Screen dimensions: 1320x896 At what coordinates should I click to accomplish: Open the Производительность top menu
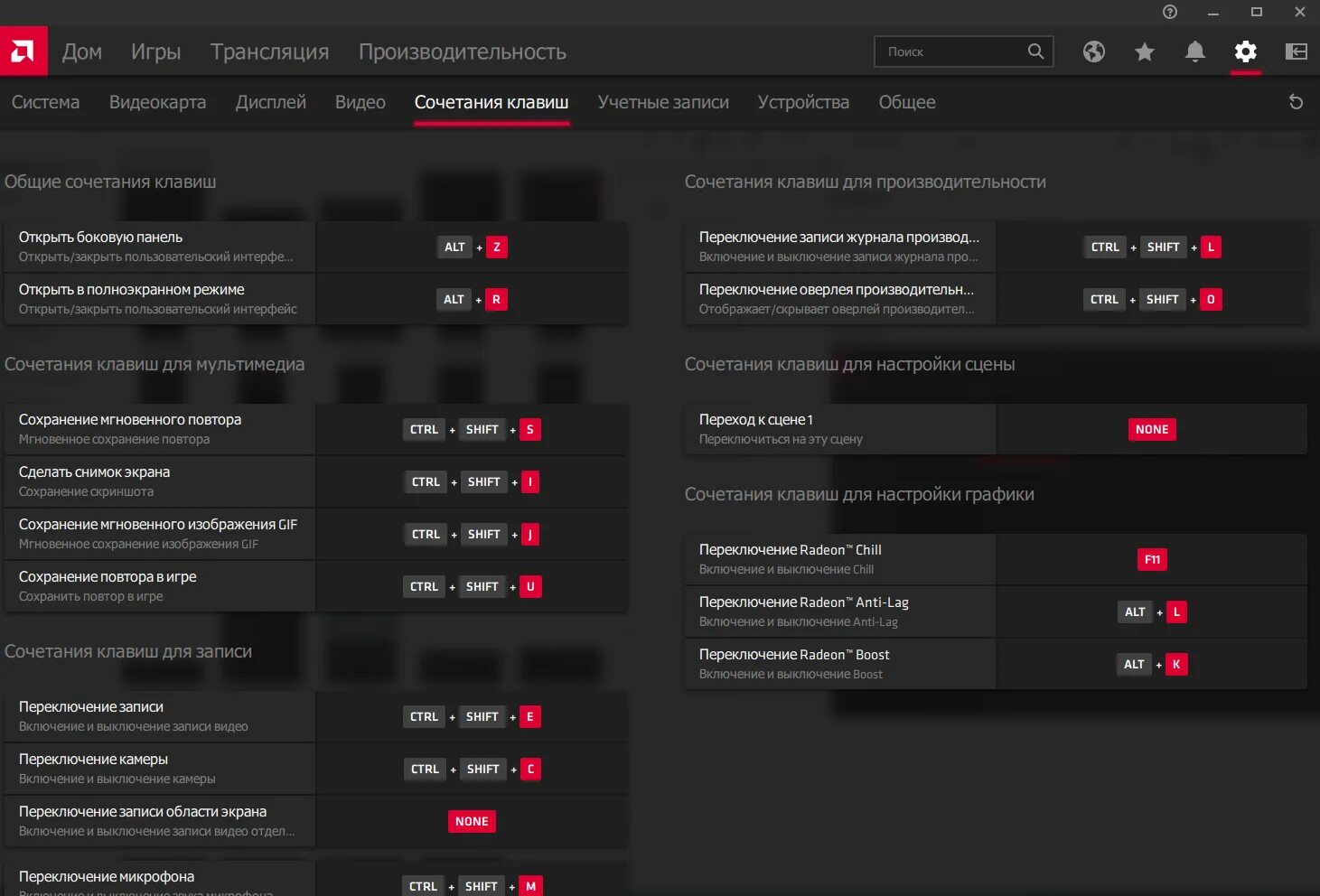point(463,52)
